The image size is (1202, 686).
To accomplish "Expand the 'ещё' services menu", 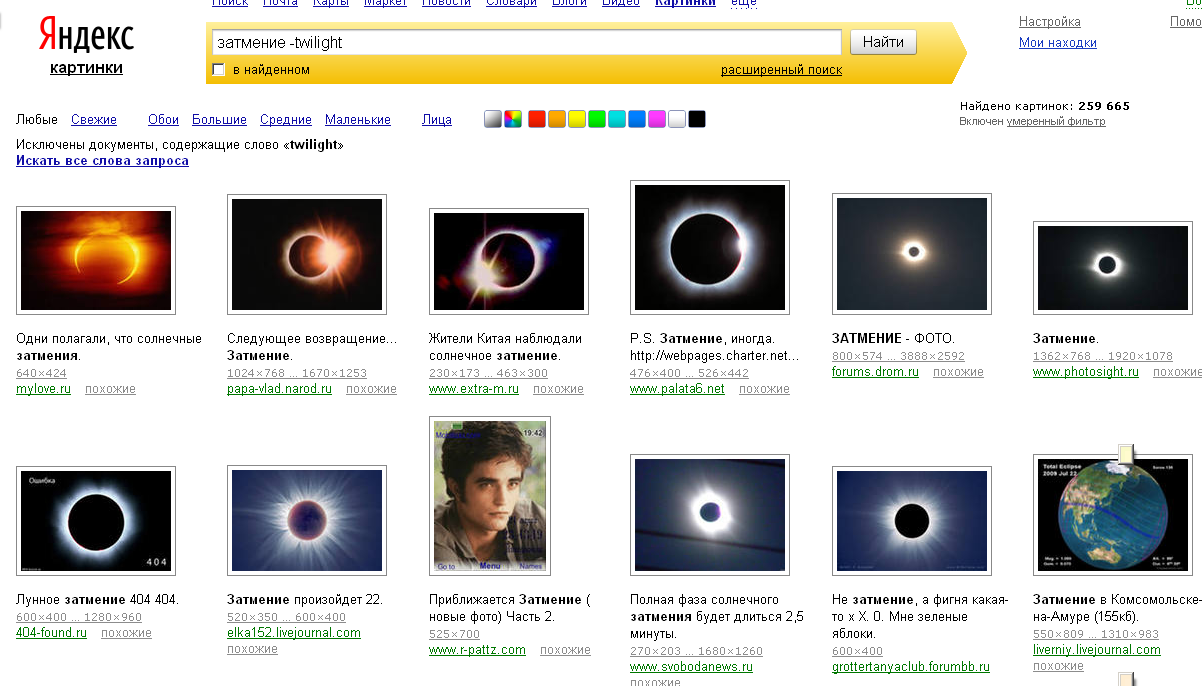I will coord(744,3).
